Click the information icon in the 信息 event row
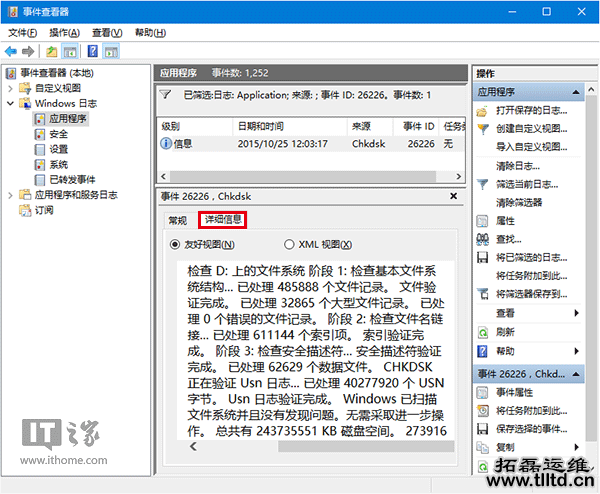600x494 pixels. click(166, 143)
